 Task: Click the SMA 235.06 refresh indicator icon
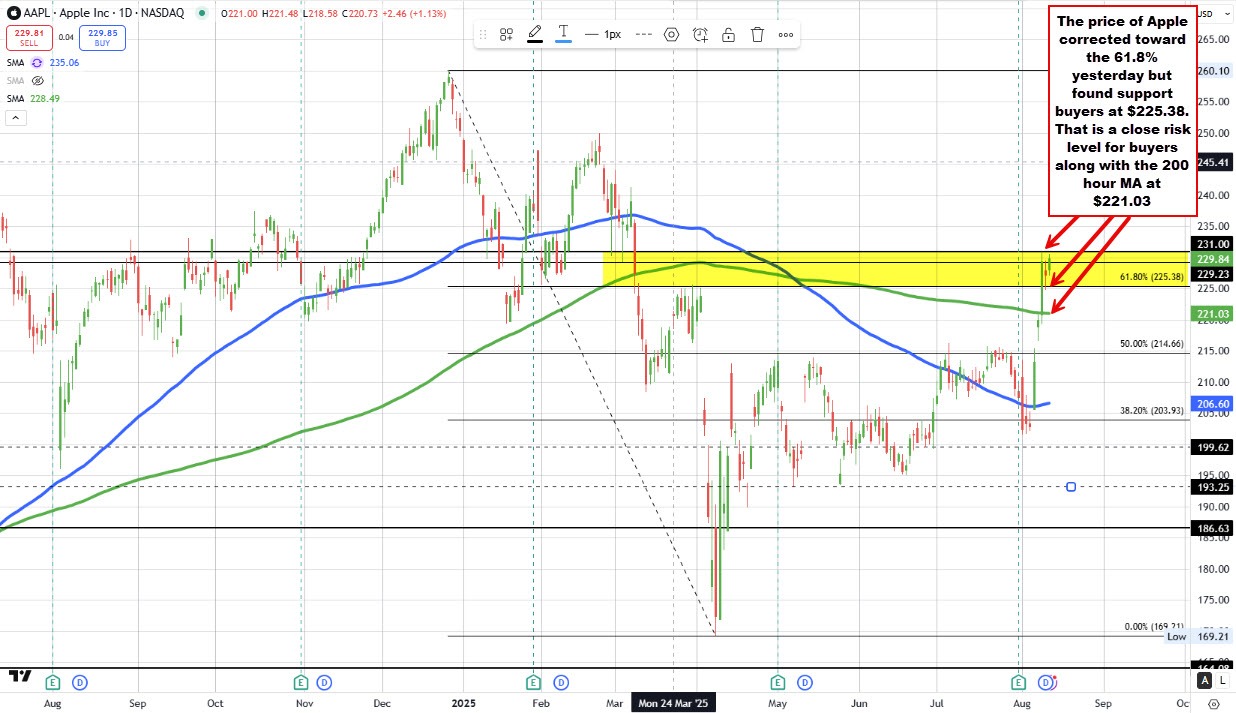(38, 62)
